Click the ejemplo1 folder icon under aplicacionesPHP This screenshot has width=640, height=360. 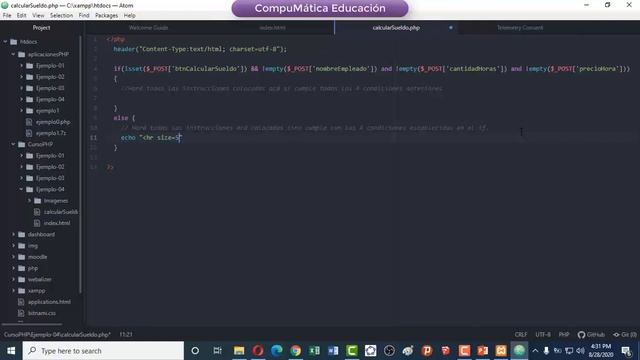click(x=29, y=111)
